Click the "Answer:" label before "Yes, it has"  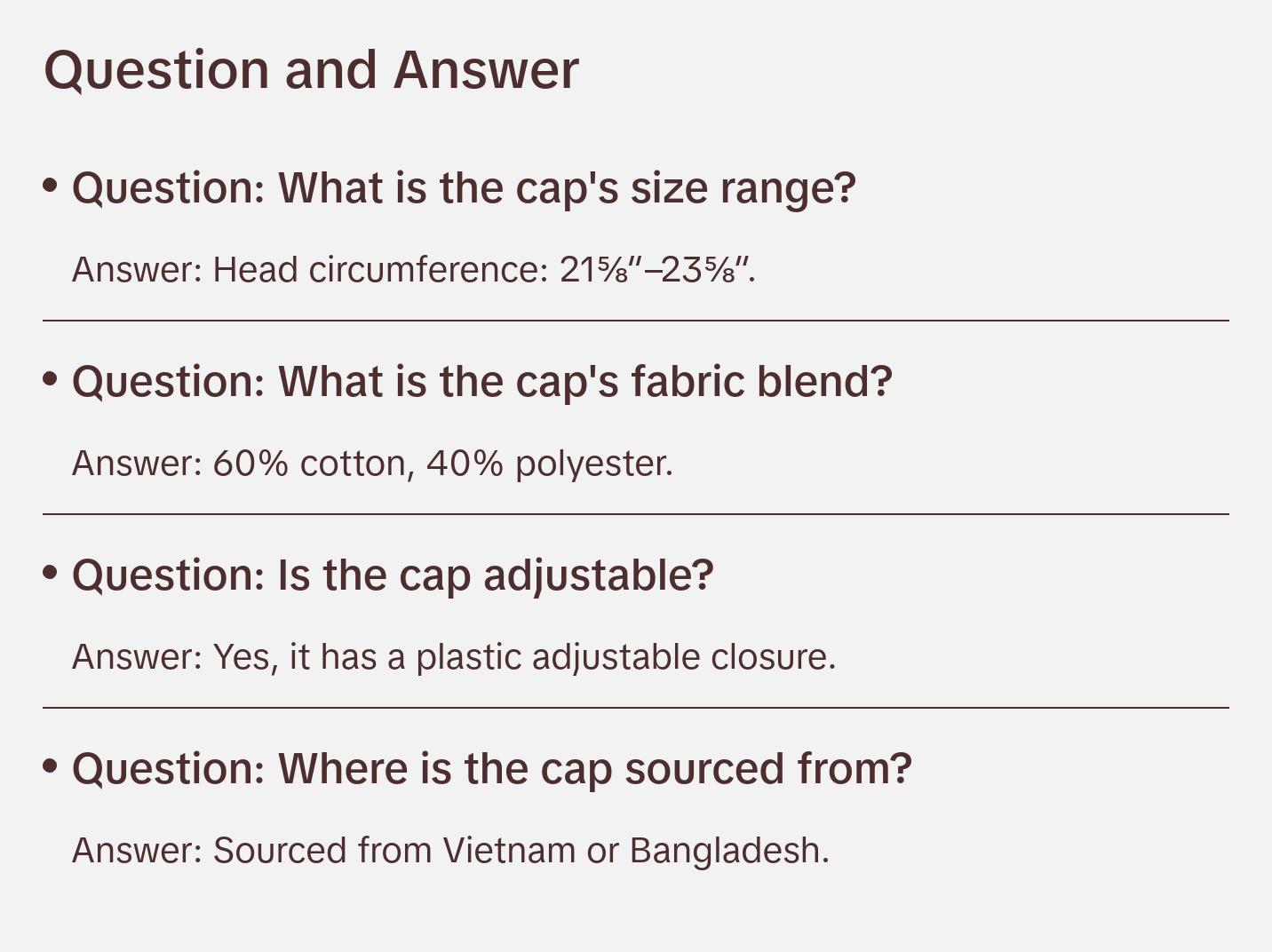138,657
